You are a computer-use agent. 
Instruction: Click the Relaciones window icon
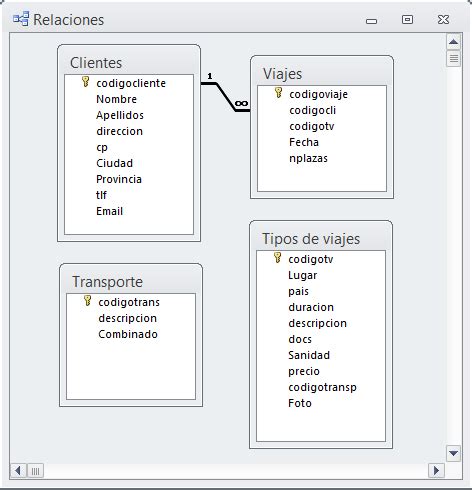pos(21,19)
